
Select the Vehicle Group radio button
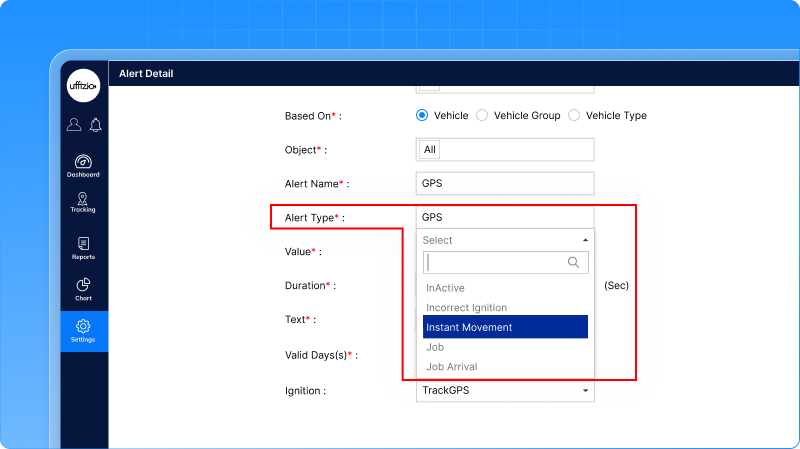[482, 116]
